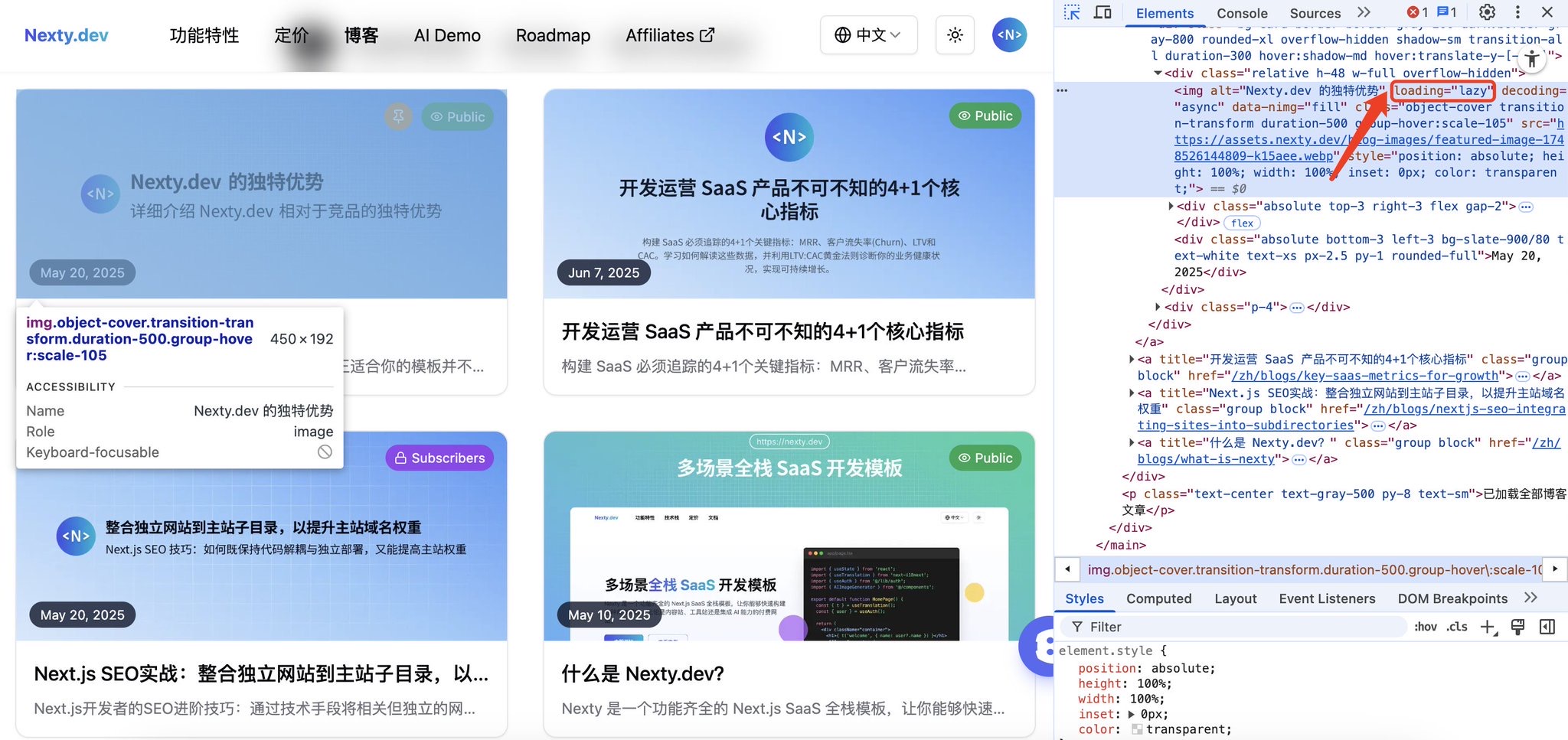Switch to the Sources tab

1315,13
